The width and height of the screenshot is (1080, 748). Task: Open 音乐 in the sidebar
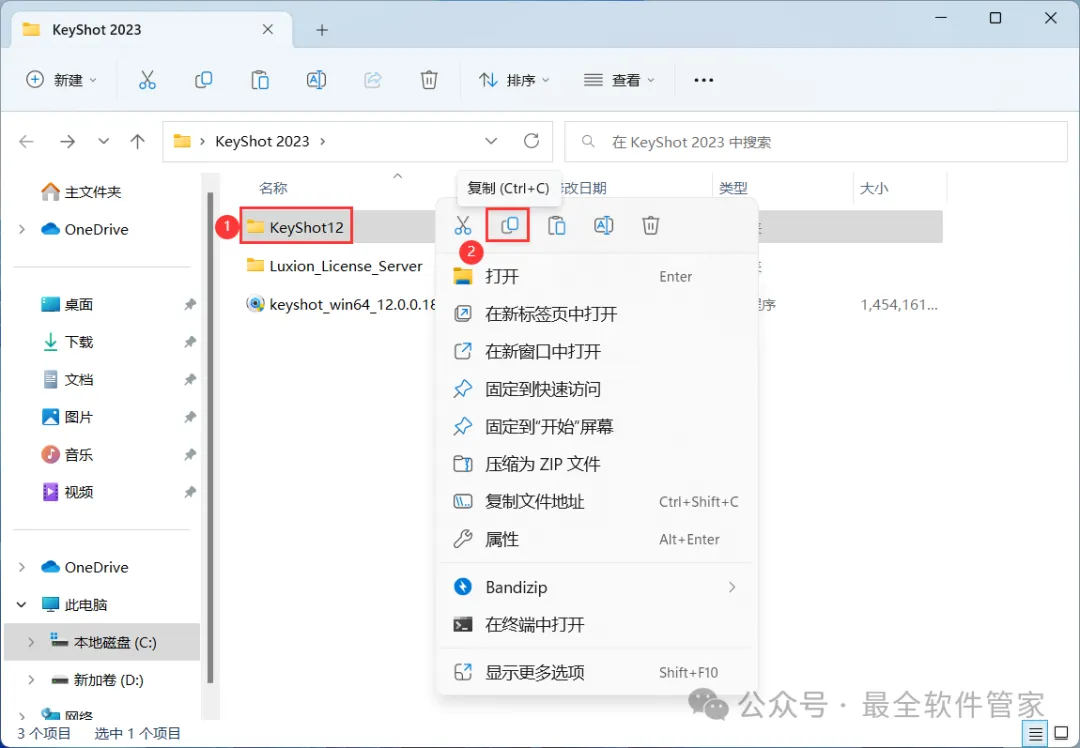(x=68, y=454)
